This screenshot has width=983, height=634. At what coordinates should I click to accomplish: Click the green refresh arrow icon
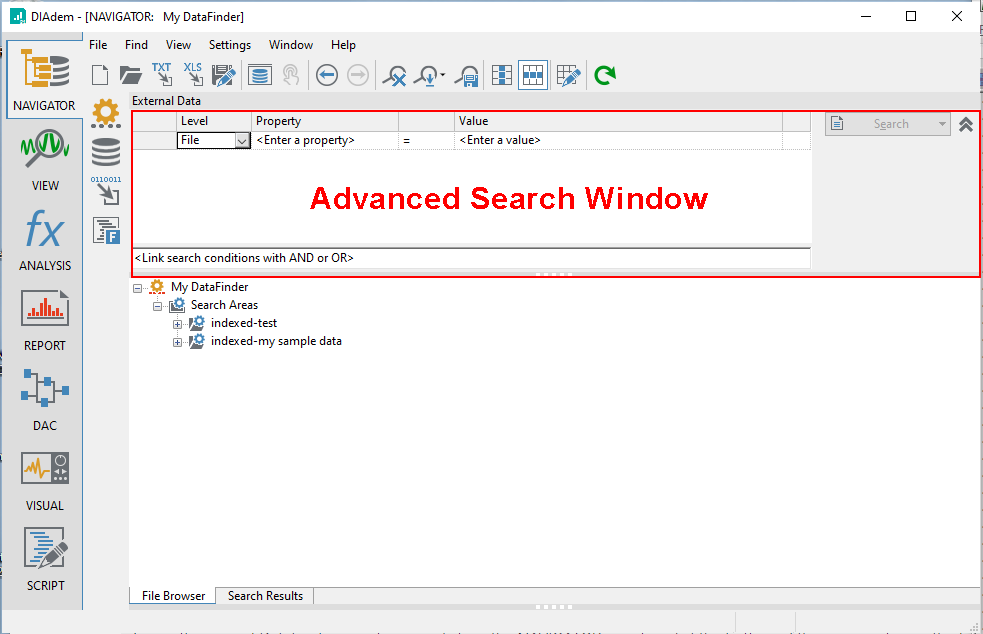tap(604, 75)
